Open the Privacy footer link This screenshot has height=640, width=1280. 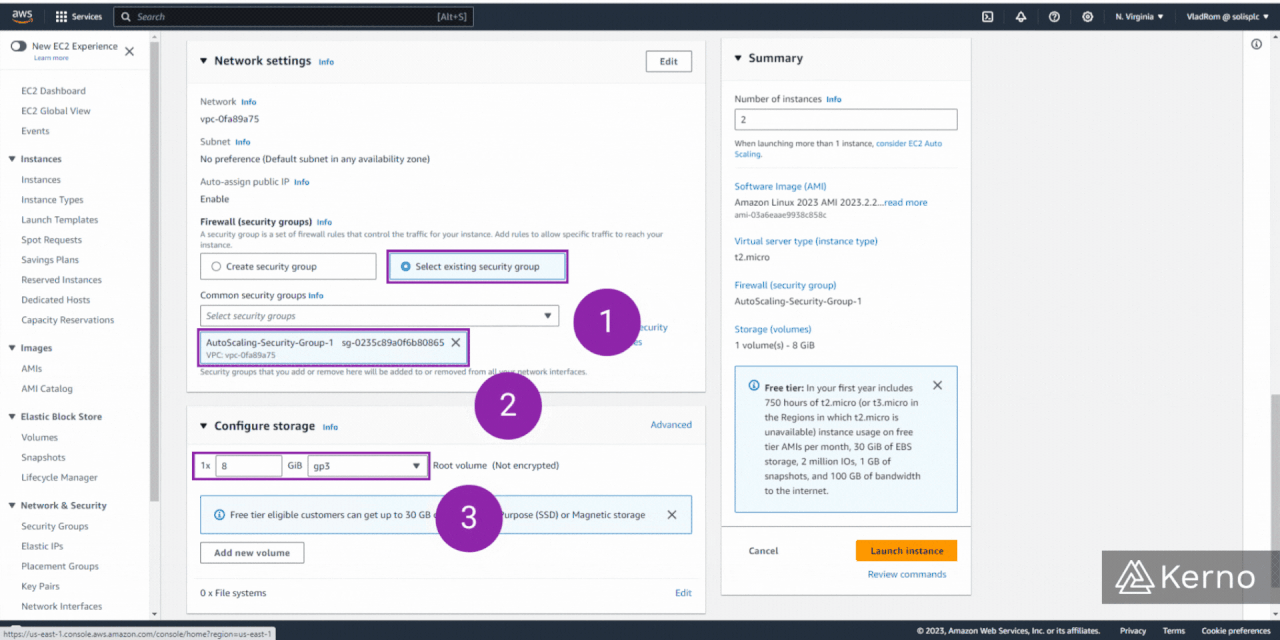tap(1133, 631)
